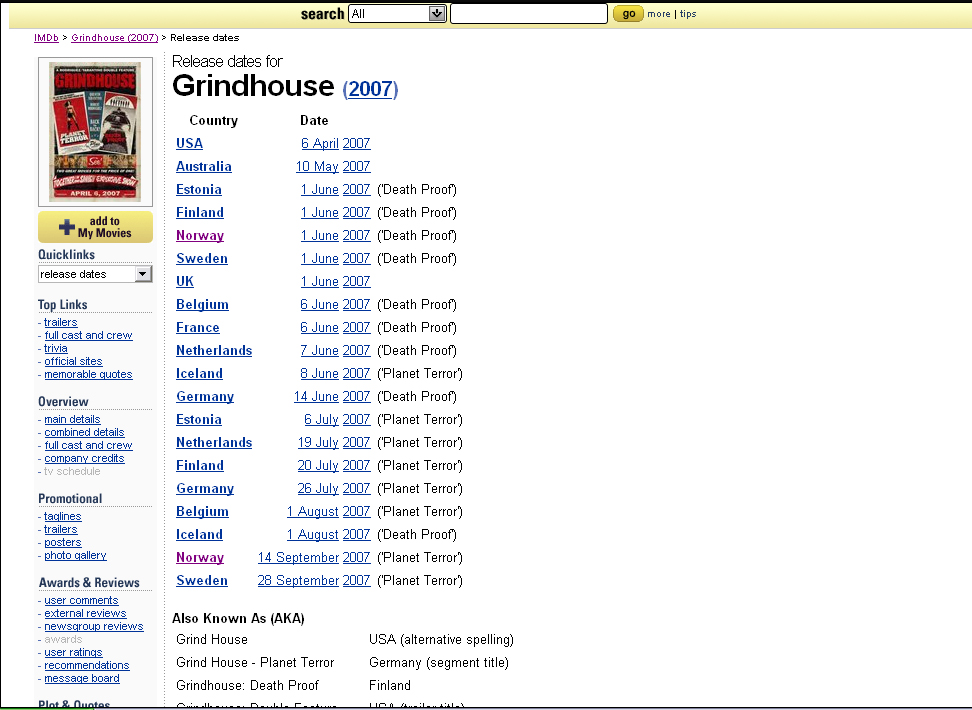
Task: Open the trivia link
Action: coord(56,348)
